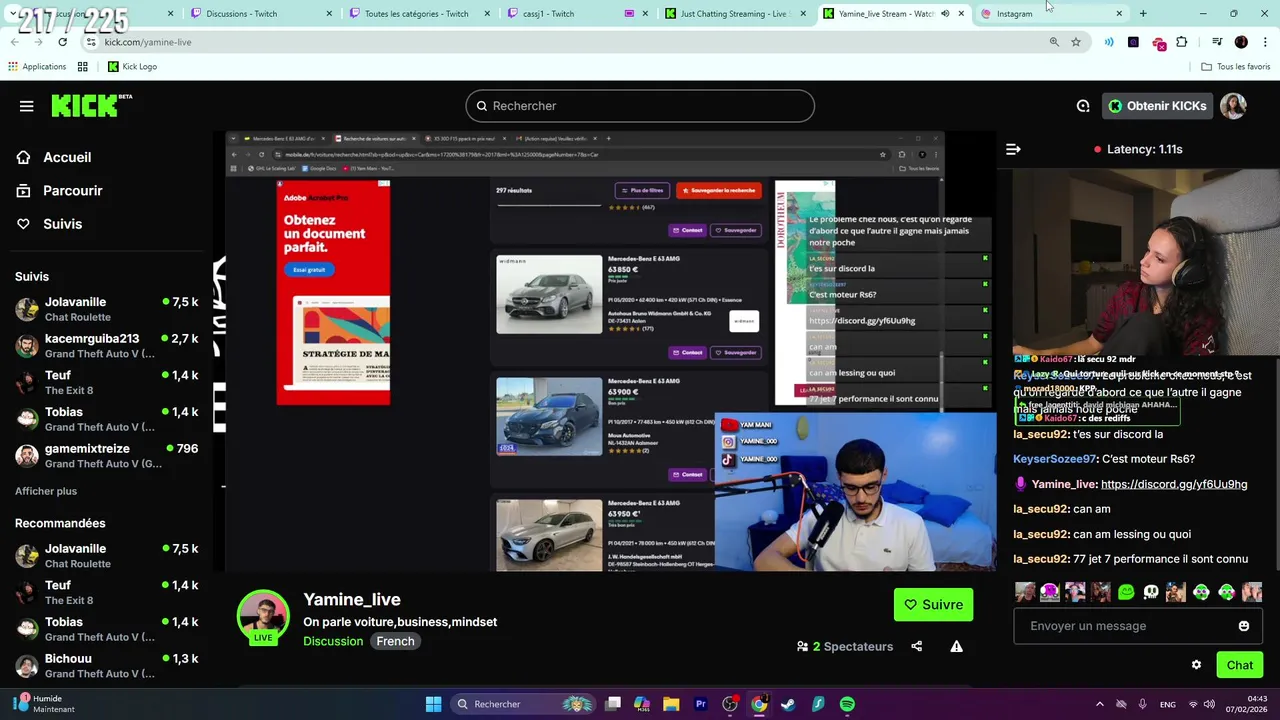The image size is (1280, 720).
Task: Show hidden system tray icons chevron
Action: (x=1098, y=704)
